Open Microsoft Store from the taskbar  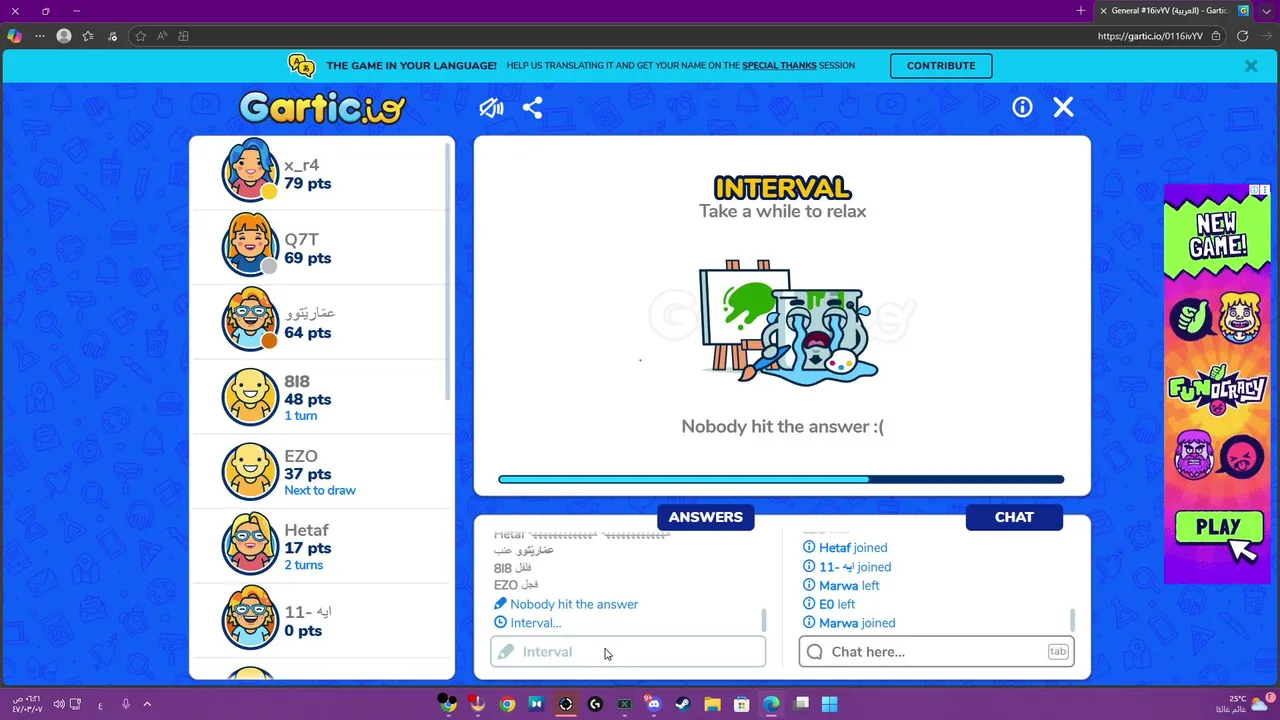[741, 704]
